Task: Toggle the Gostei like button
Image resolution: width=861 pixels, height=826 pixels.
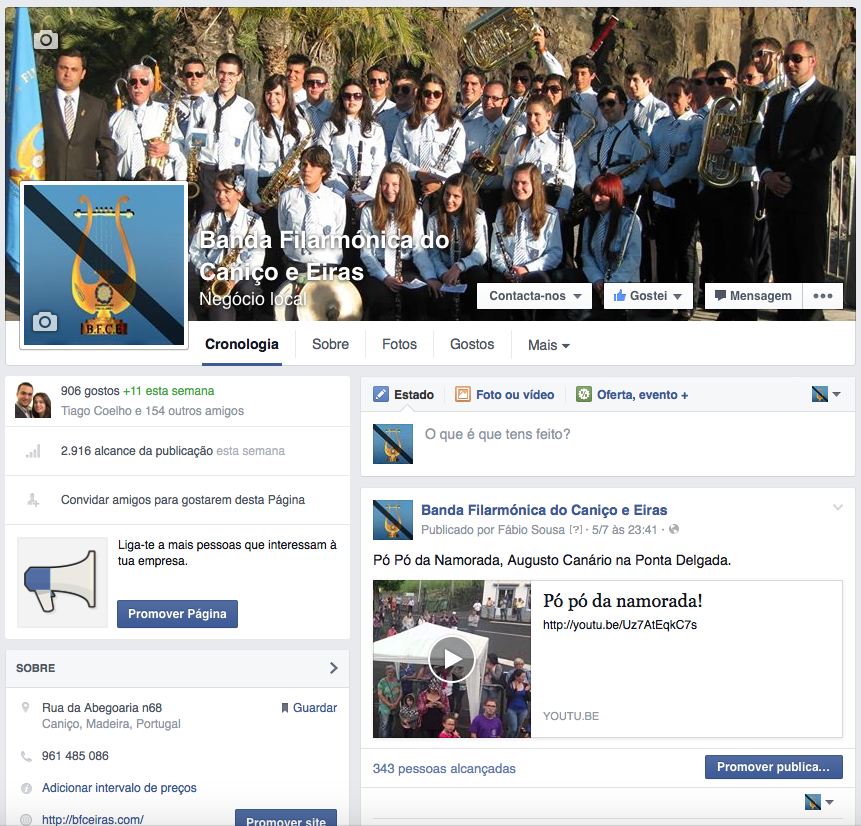Action: [647, 296]
